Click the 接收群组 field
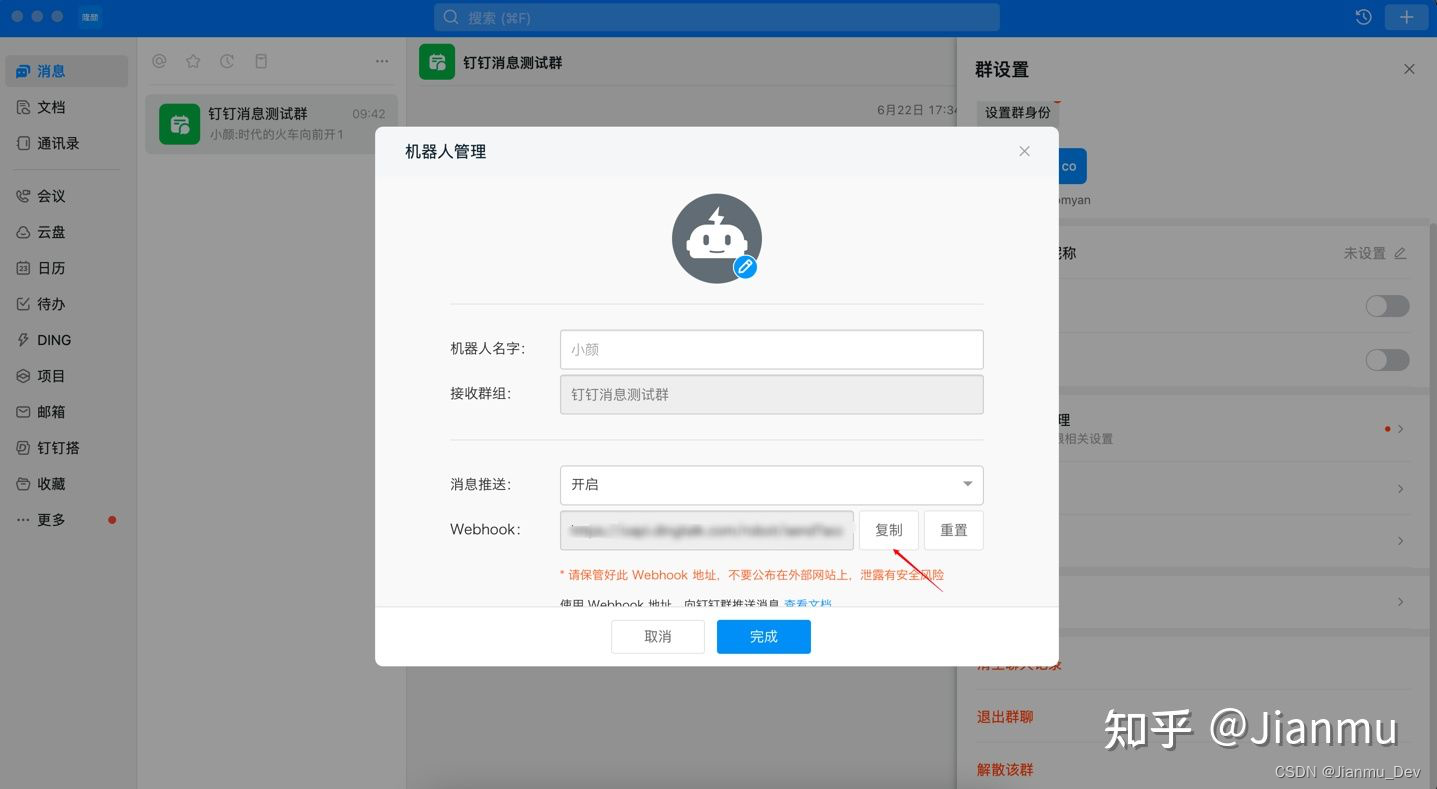This screenshot has width=1437, height=789. 771,394
